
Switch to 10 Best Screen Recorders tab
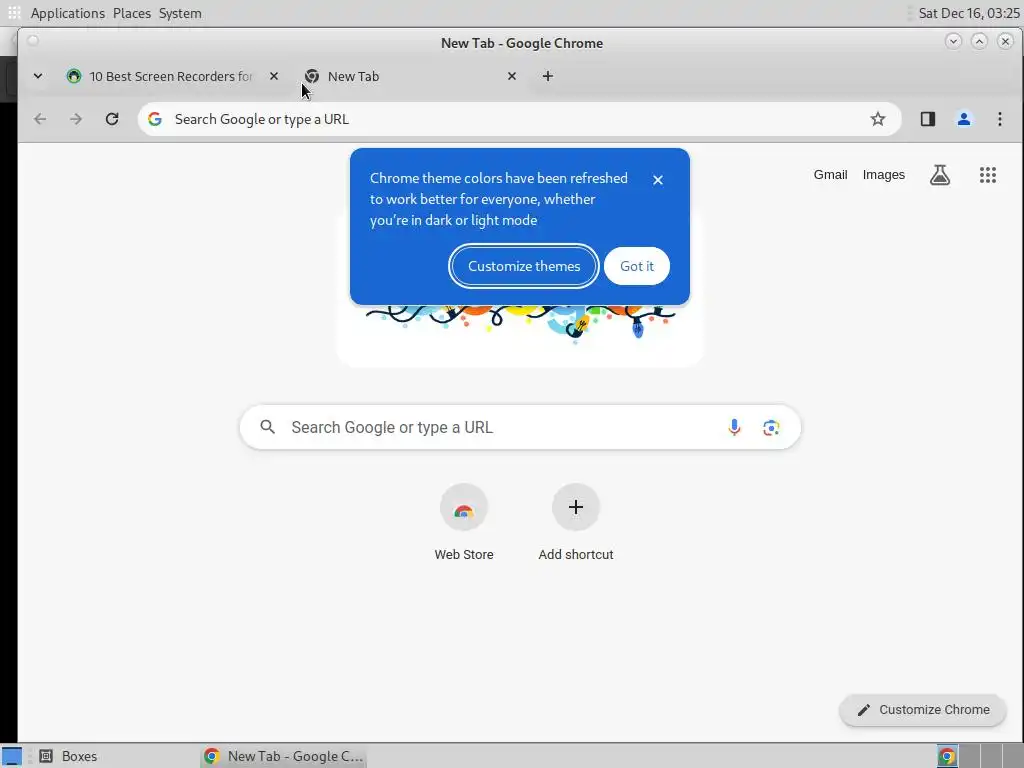coord(170,76)
